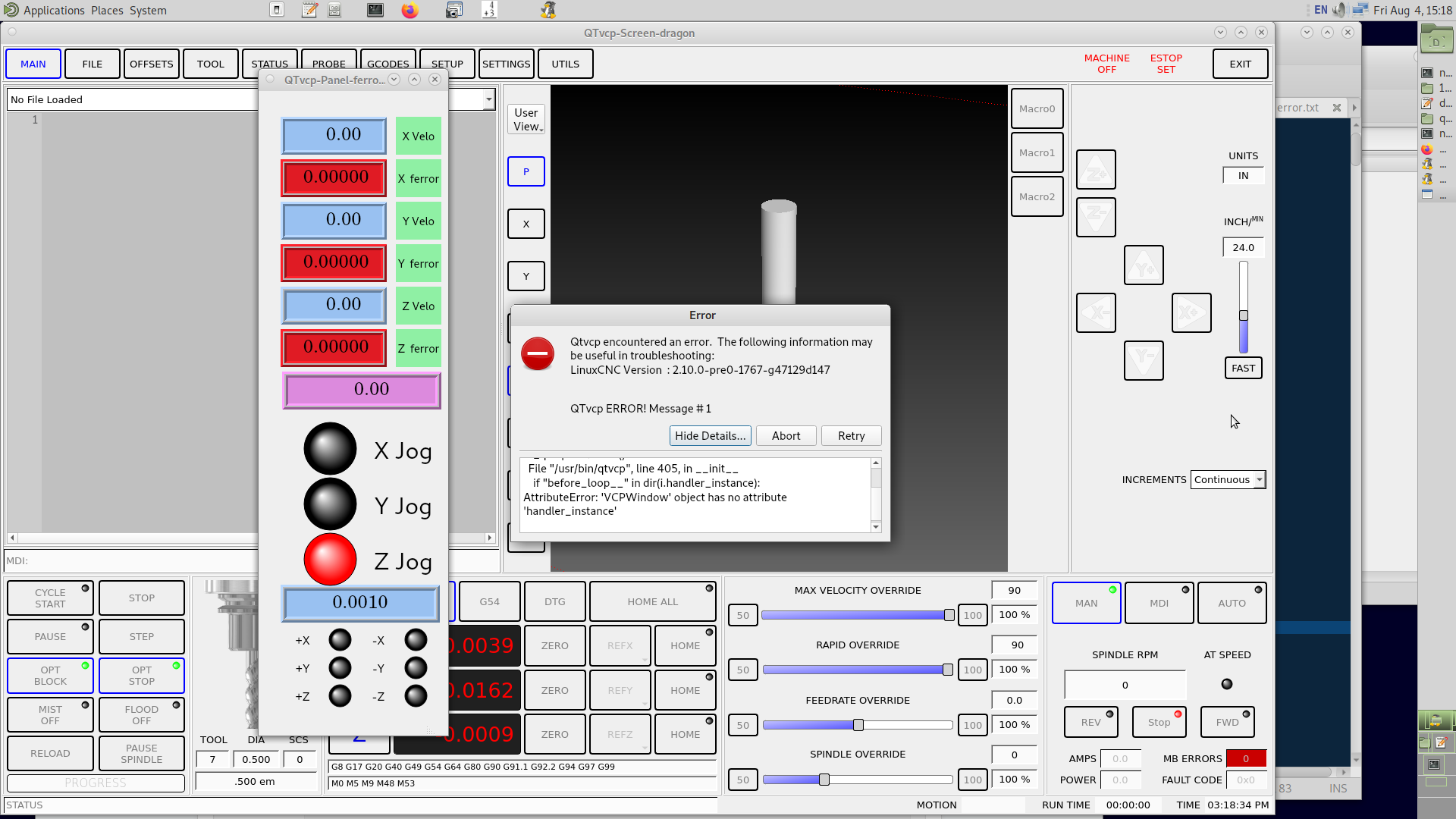Toggle the PAUSE button
Screen dimensions: 1456x819
tap(50, 636)
